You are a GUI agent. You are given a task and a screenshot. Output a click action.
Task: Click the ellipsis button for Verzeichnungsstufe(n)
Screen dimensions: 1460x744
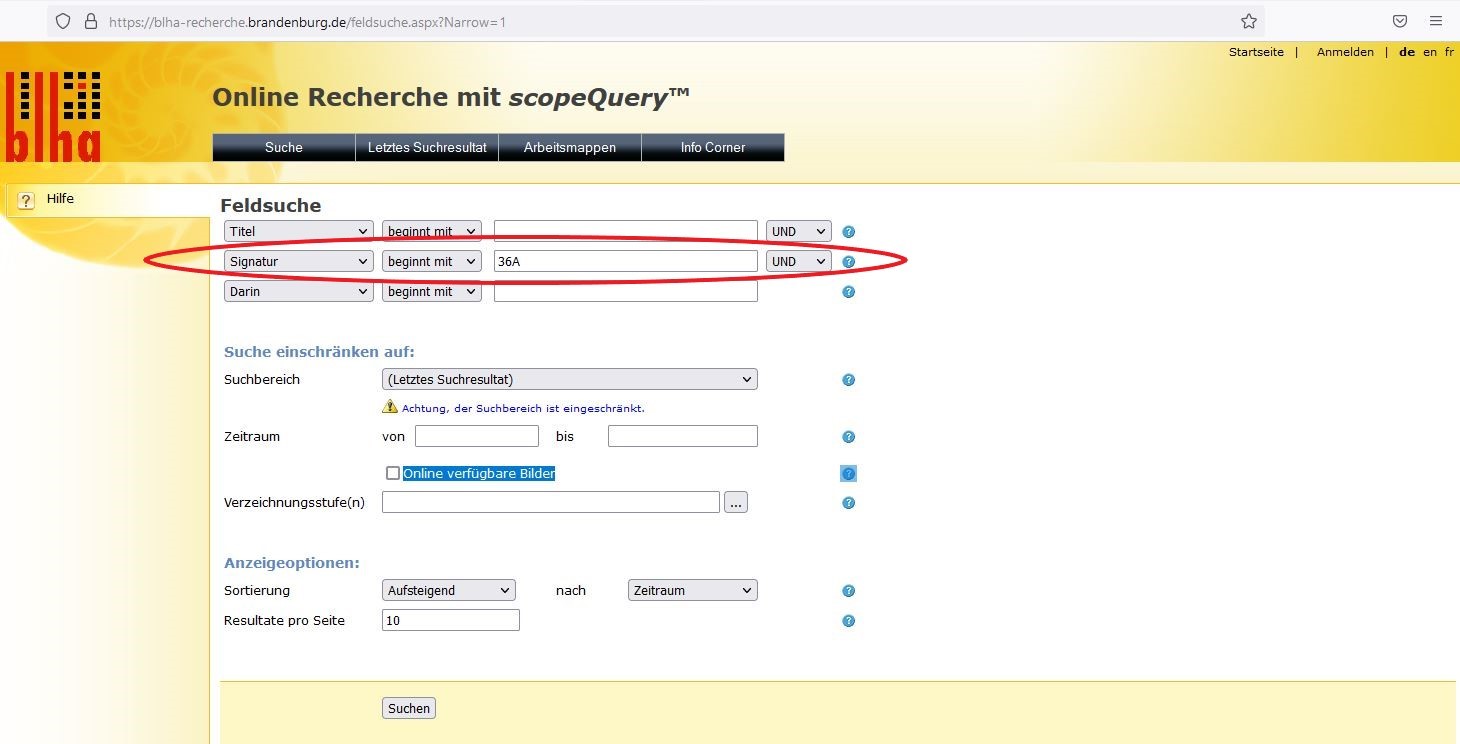[x=736, y=502]
